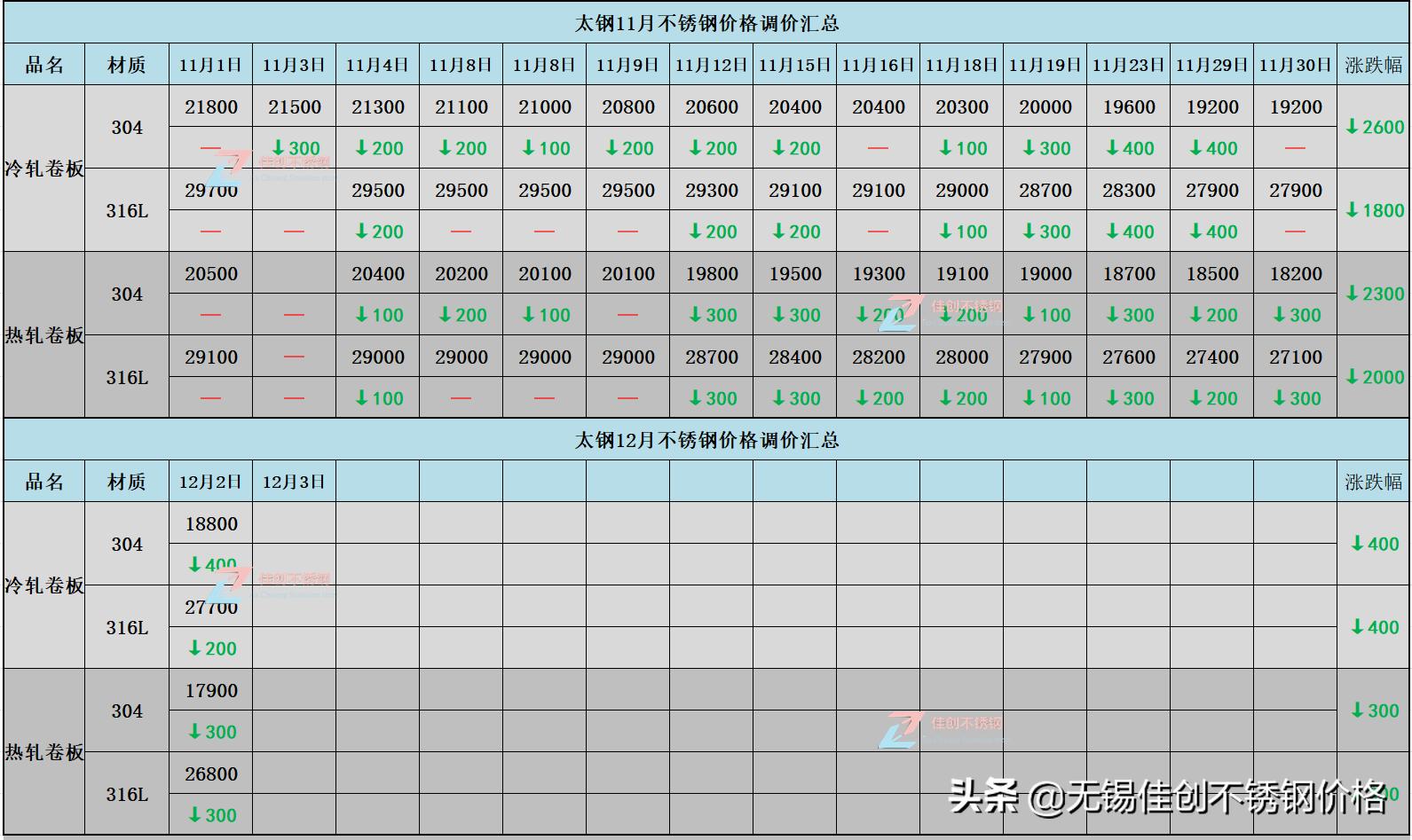Screen dimensions: 1412x840
Task: Click the 11月23日 column header
Action: [1128, 65]
